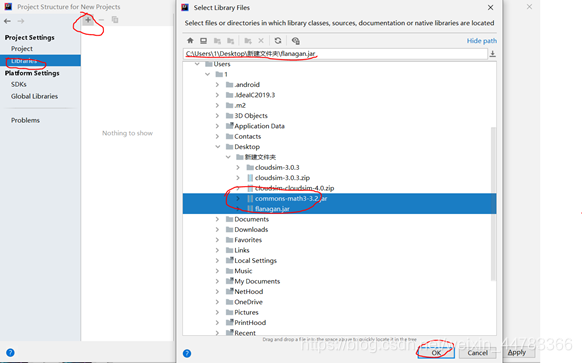Expand the 3D Objects folder
Viewport: 582px width, 363px height.
[x=218, y=116]
